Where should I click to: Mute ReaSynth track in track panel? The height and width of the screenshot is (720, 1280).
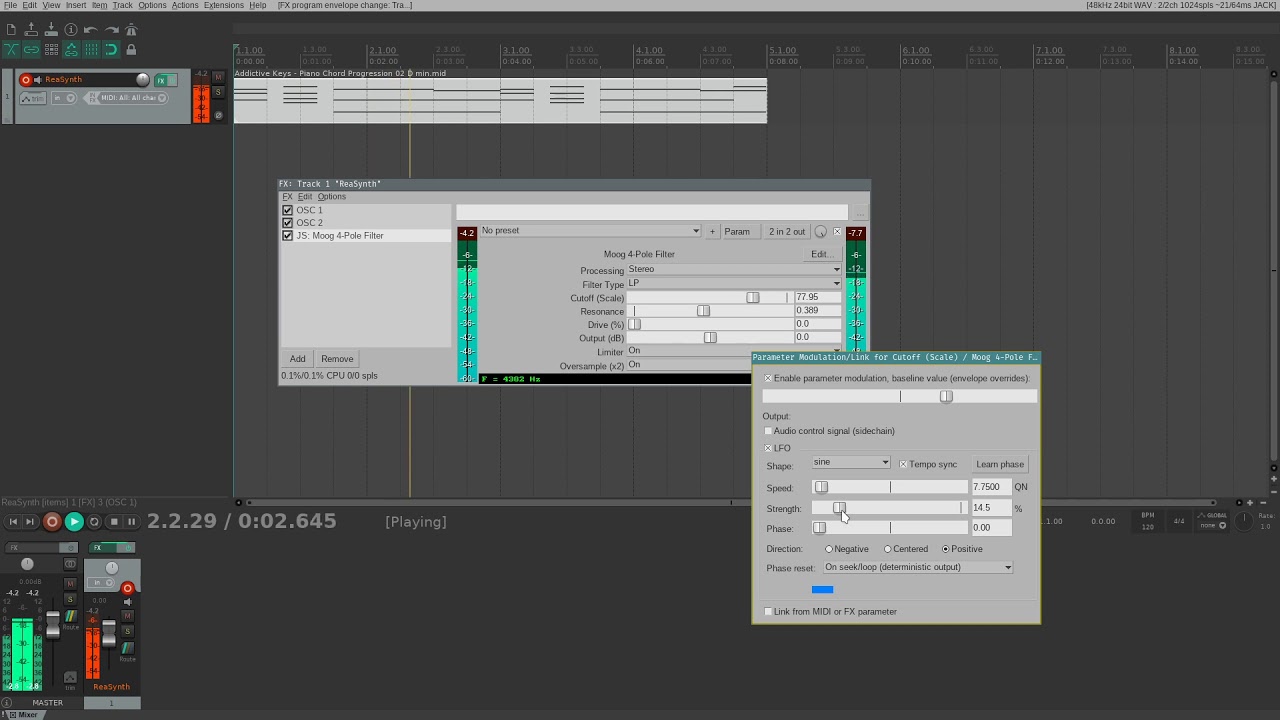[x=218, y=77]
